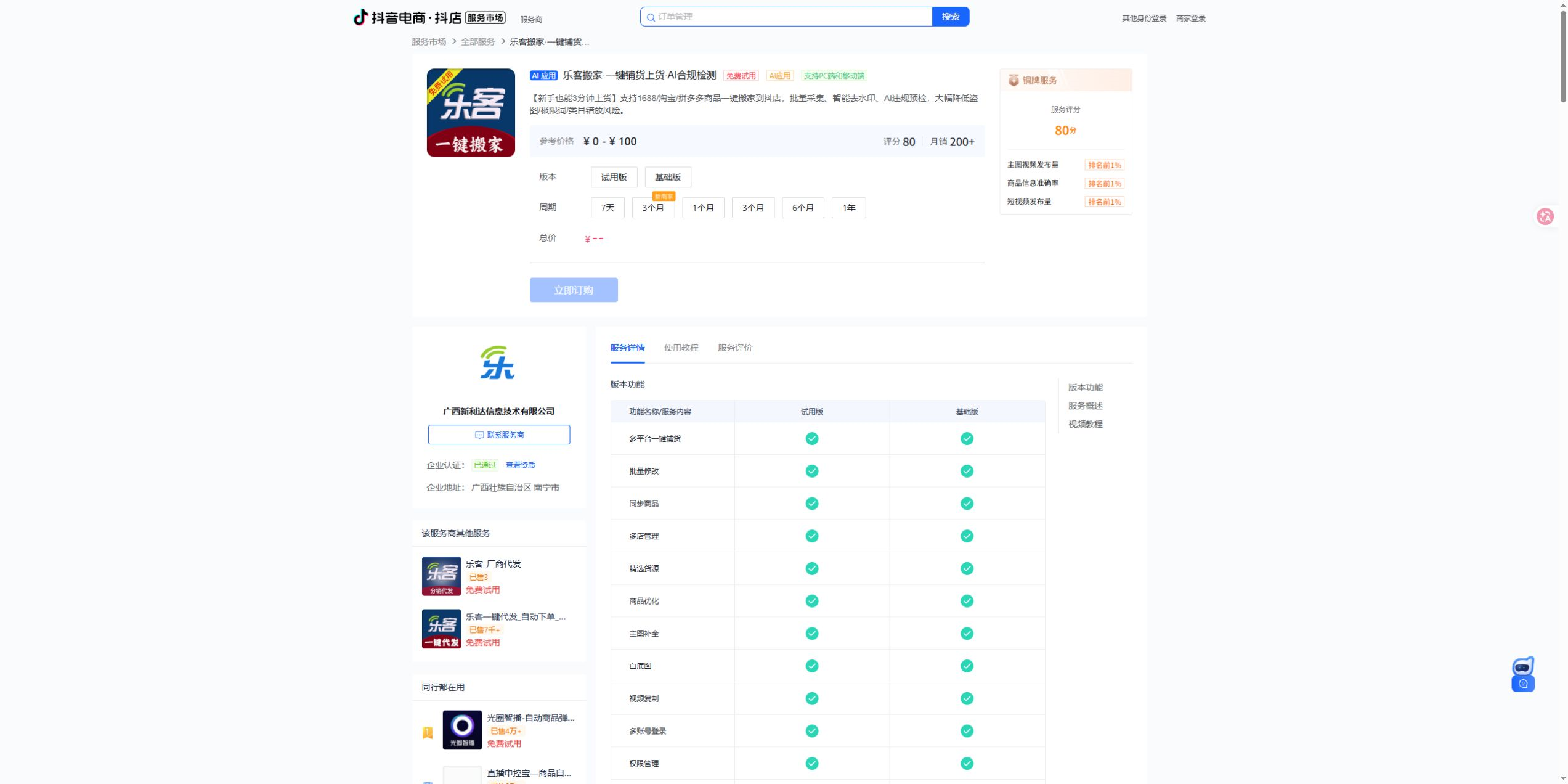This screenshot has width=1568, height=784.
Task: Click the 联系服务商 button
Action: [x=499, y=435]
